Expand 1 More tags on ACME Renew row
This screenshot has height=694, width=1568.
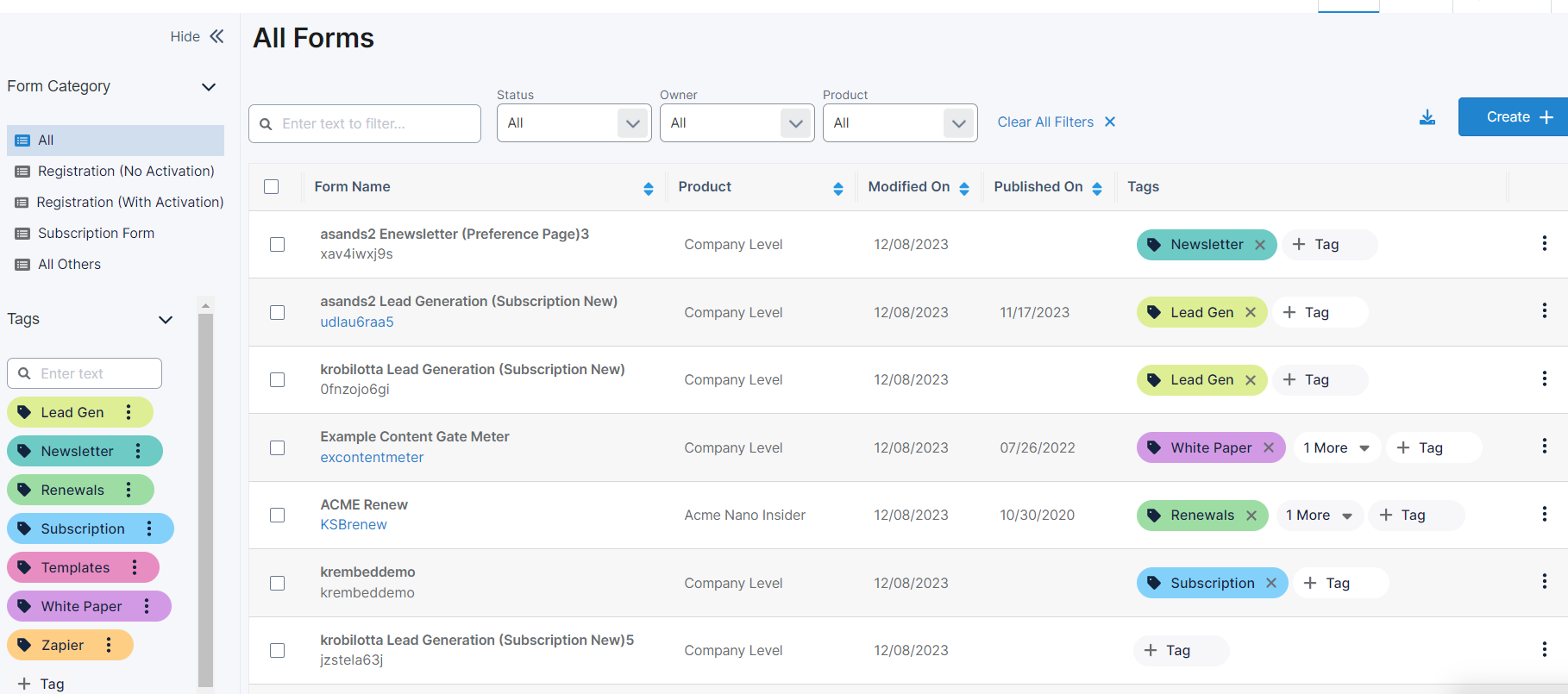[x=1319, y=515]
